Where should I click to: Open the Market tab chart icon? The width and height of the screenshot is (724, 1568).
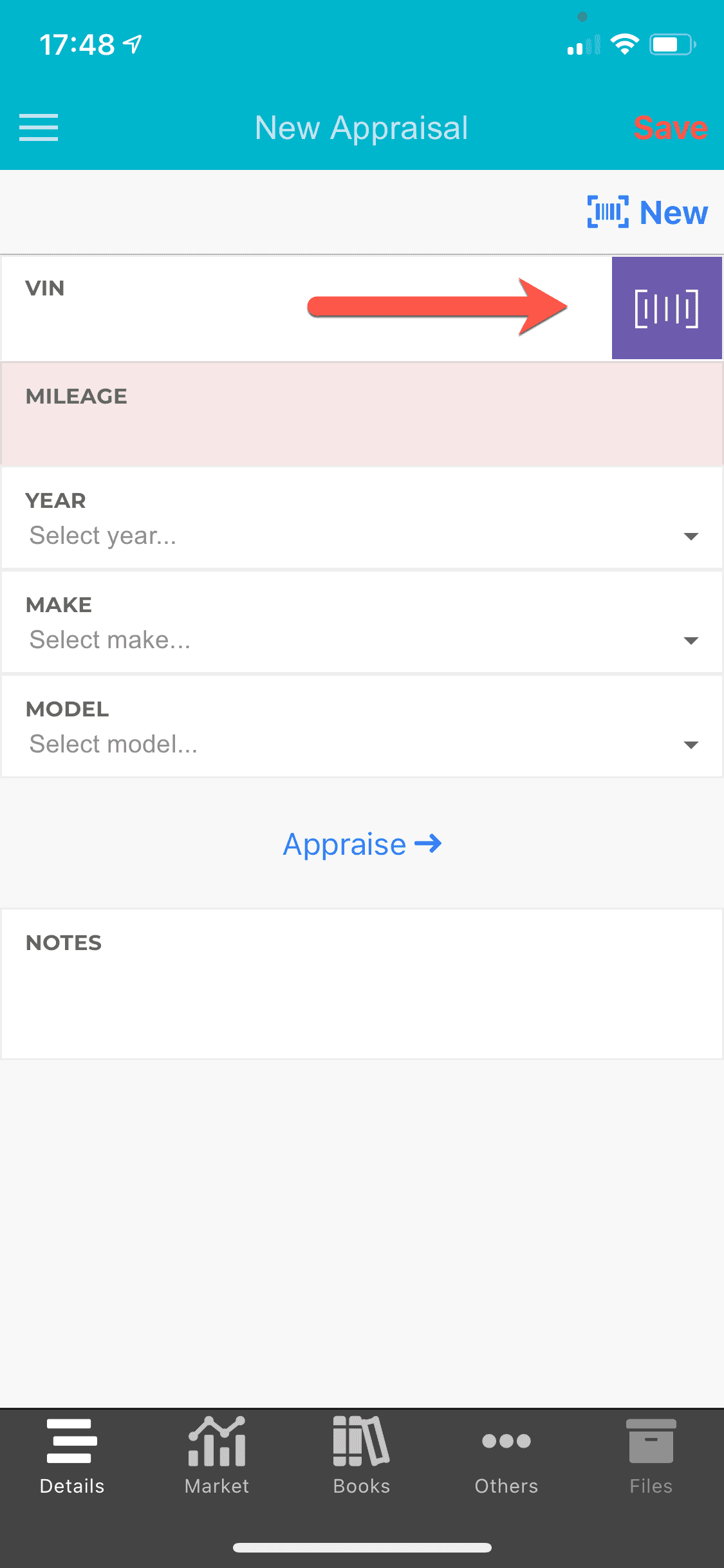217,1441
